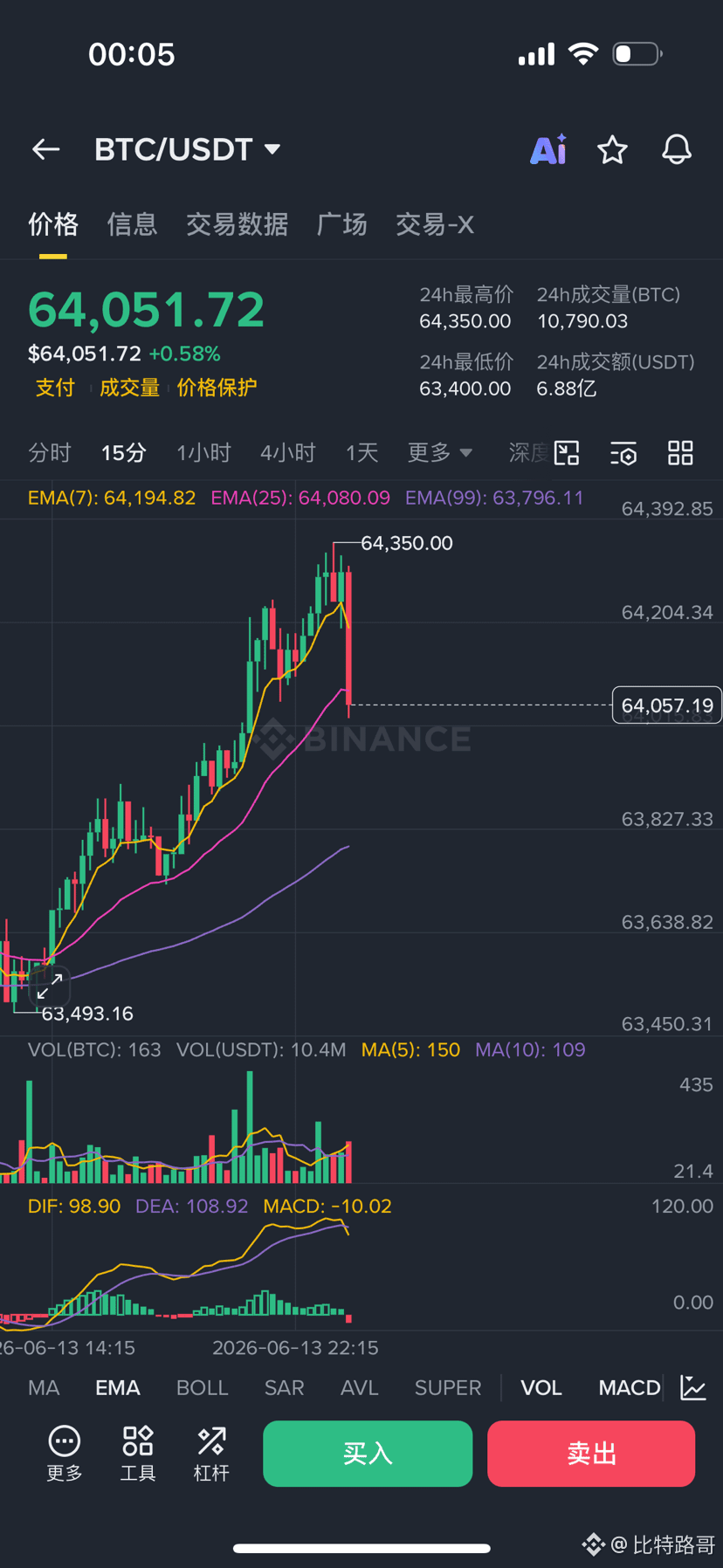Viewport: 723px width, 1568px height.
Task: Tap the Wi-Fi icon in status bar
Action: [x=582, y=53]
